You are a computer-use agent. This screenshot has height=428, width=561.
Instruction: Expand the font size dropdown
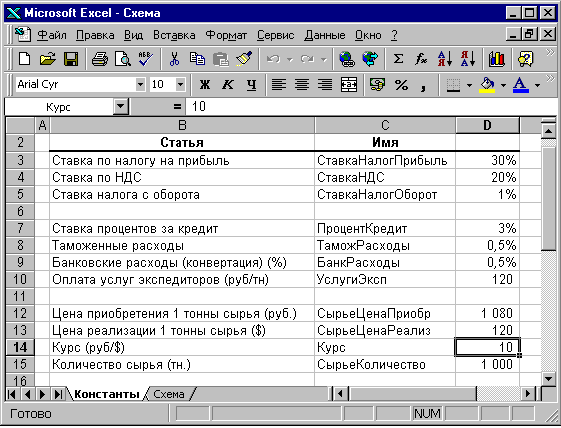pos(180,85)
